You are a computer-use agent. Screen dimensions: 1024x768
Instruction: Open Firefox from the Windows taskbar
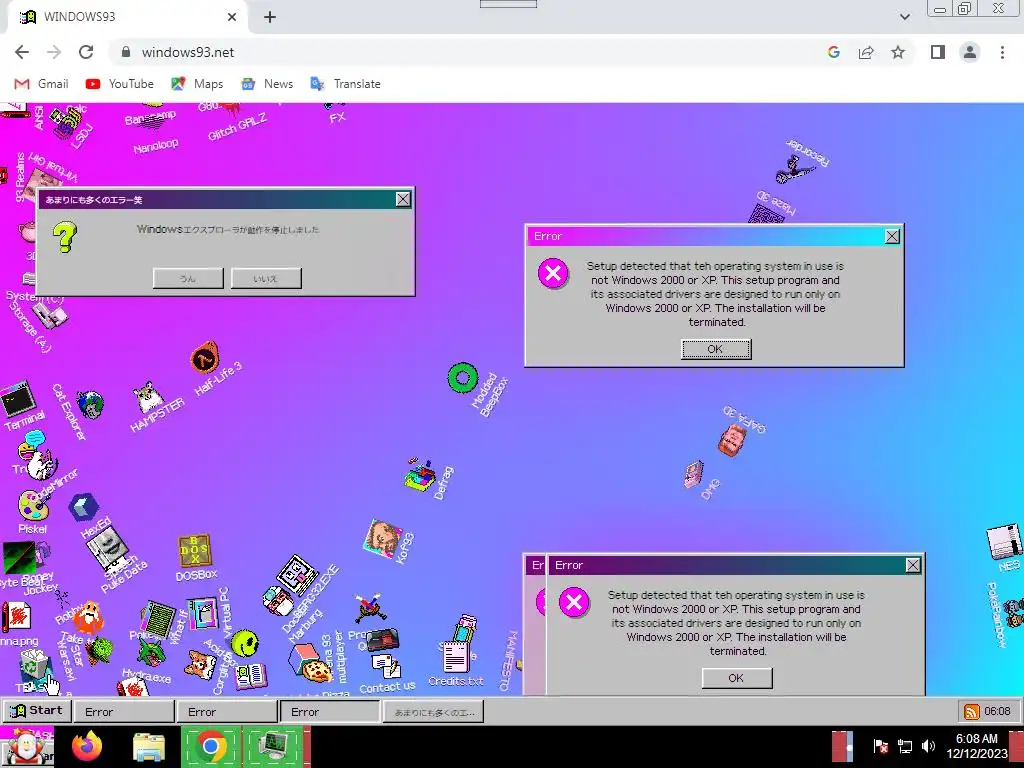(x=88, y=746)
